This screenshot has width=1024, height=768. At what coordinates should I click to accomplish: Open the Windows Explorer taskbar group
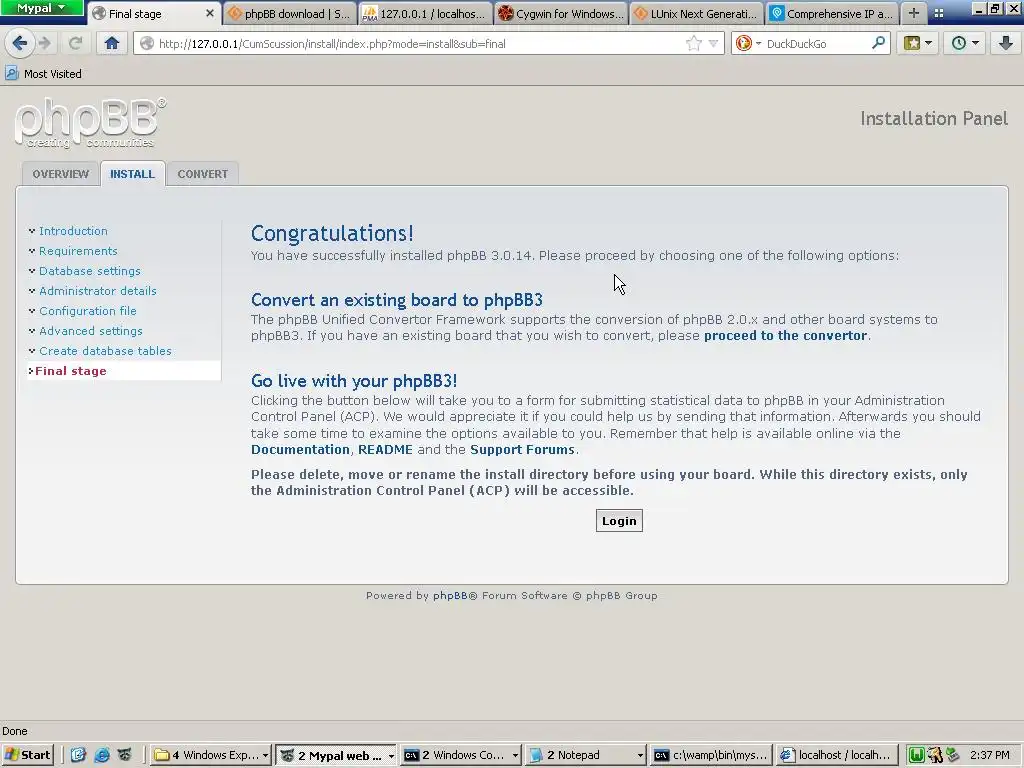coord(211,755)
